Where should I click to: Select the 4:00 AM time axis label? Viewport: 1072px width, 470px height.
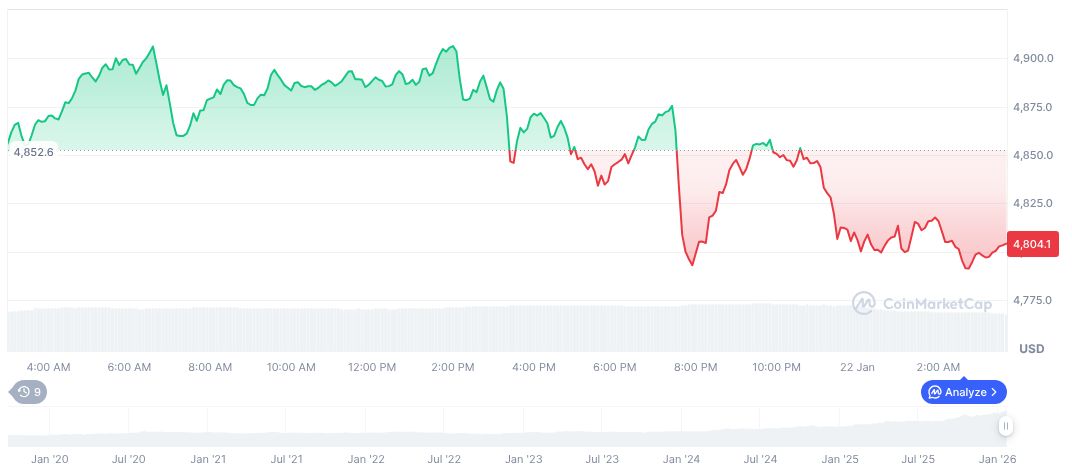[48, 367]
